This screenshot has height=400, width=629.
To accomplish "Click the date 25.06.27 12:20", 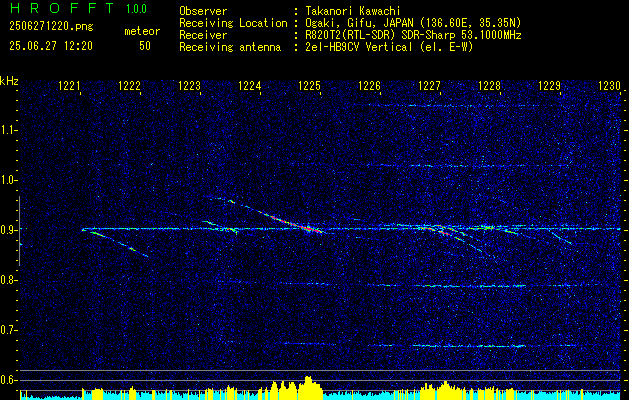I will click(x=51, y=46).
